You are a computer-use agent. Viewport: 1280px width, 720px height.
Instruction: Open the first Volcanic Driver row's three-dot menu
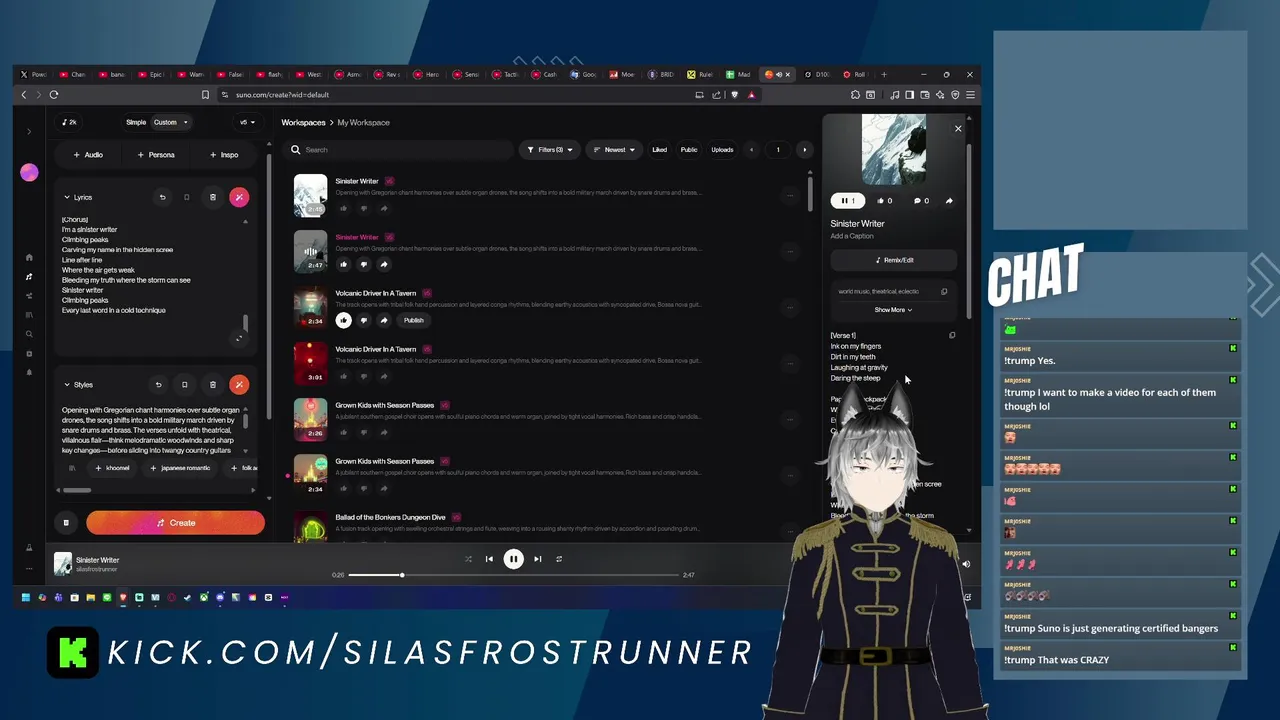pos(790,307)
